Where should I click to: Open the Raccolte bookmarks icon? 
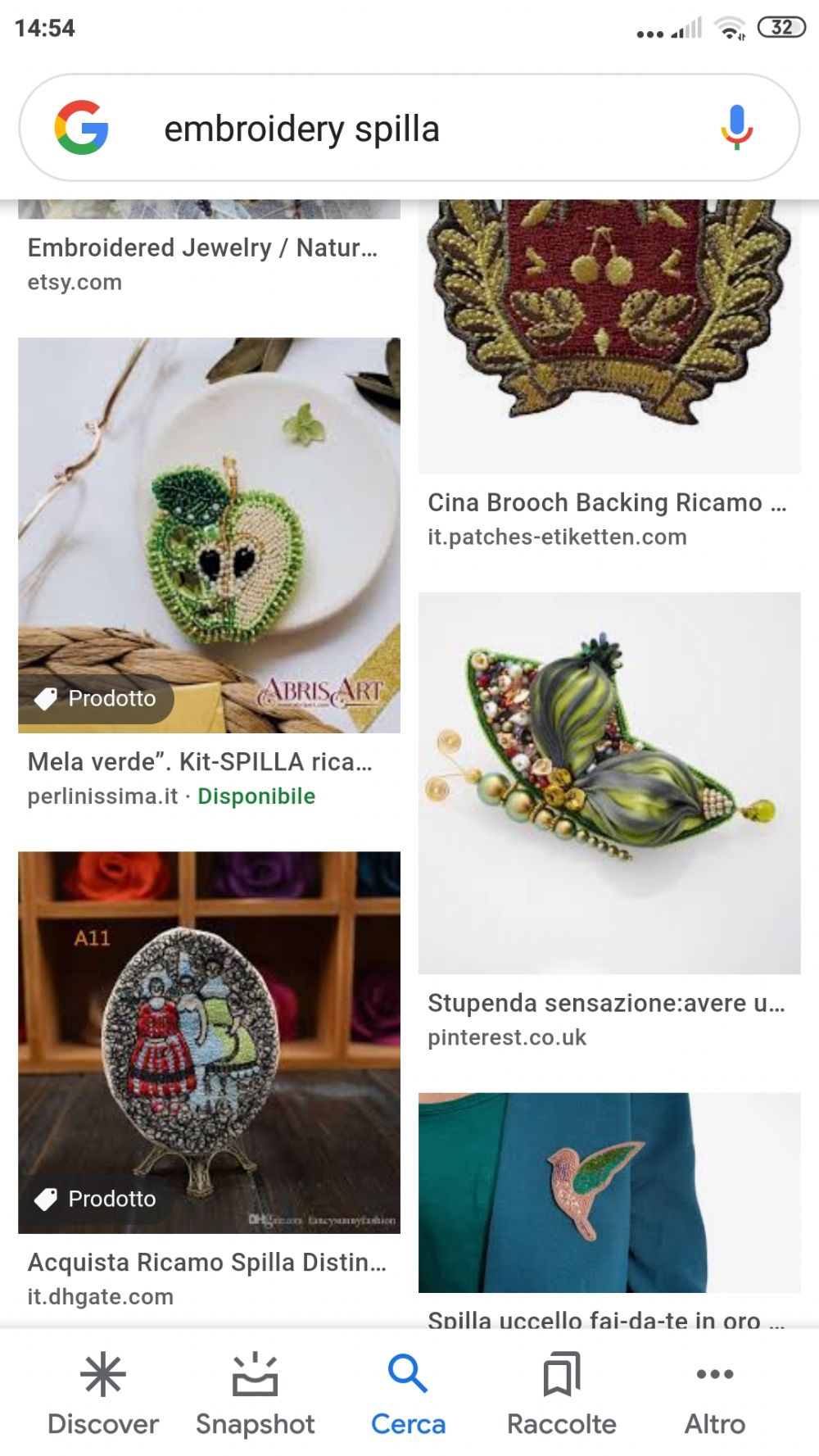point(562,1374)
